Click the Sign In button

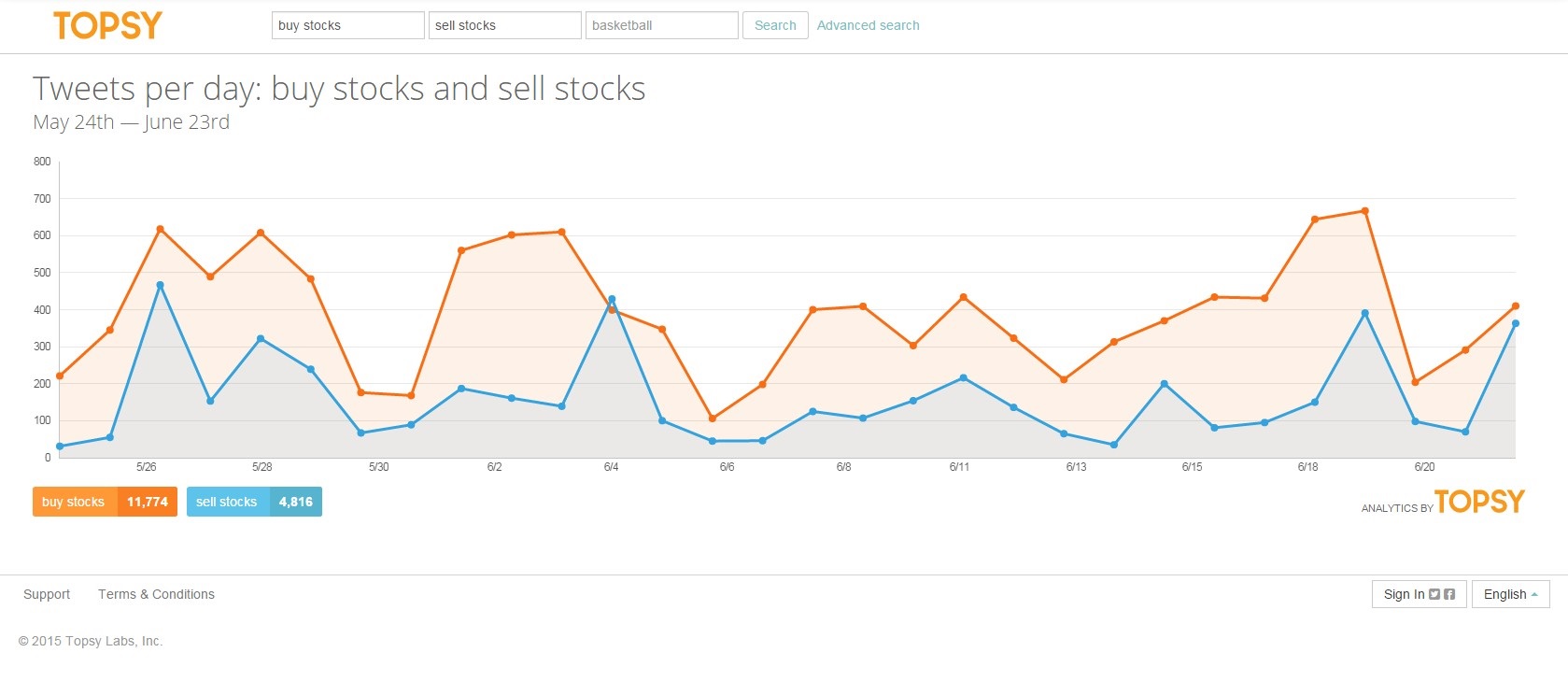pyautogui.click(x=1419, y=594)
